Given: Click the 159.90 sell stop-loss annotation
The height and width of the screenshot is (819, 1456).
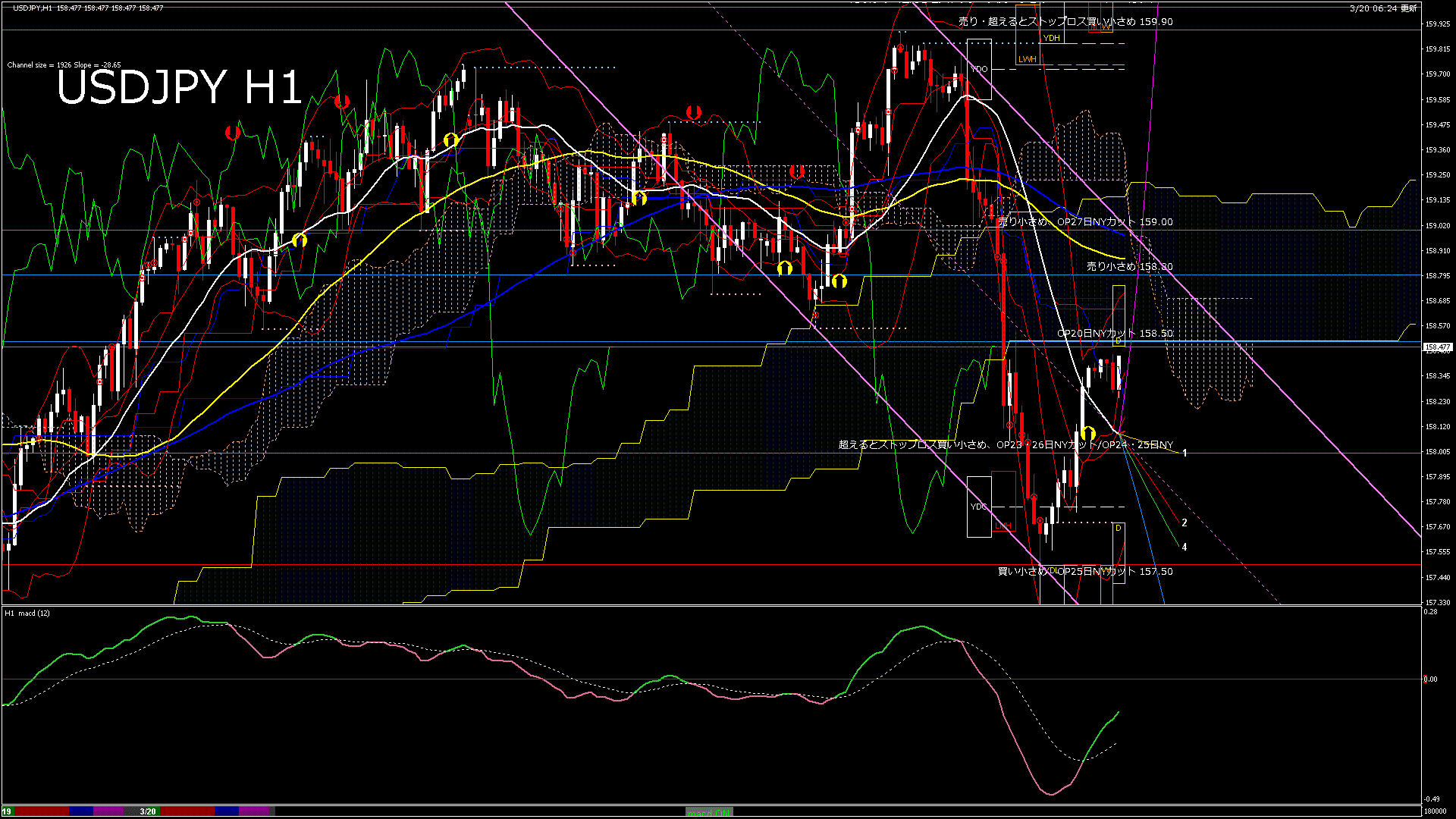Looking at the screenshot, I should pos(1065,21).
